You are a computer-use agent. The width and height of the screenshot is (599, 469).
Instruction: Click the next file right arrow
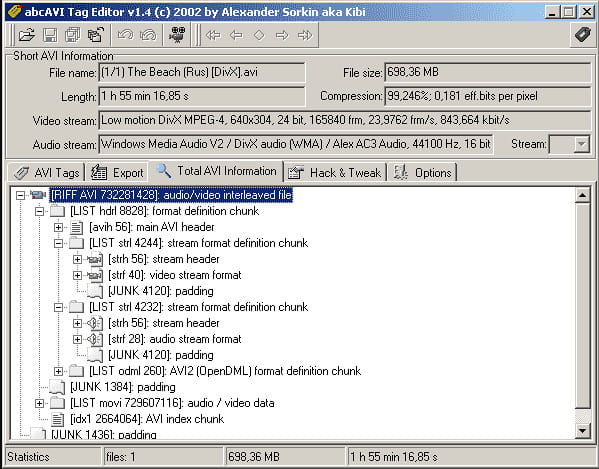coord(282,36)
